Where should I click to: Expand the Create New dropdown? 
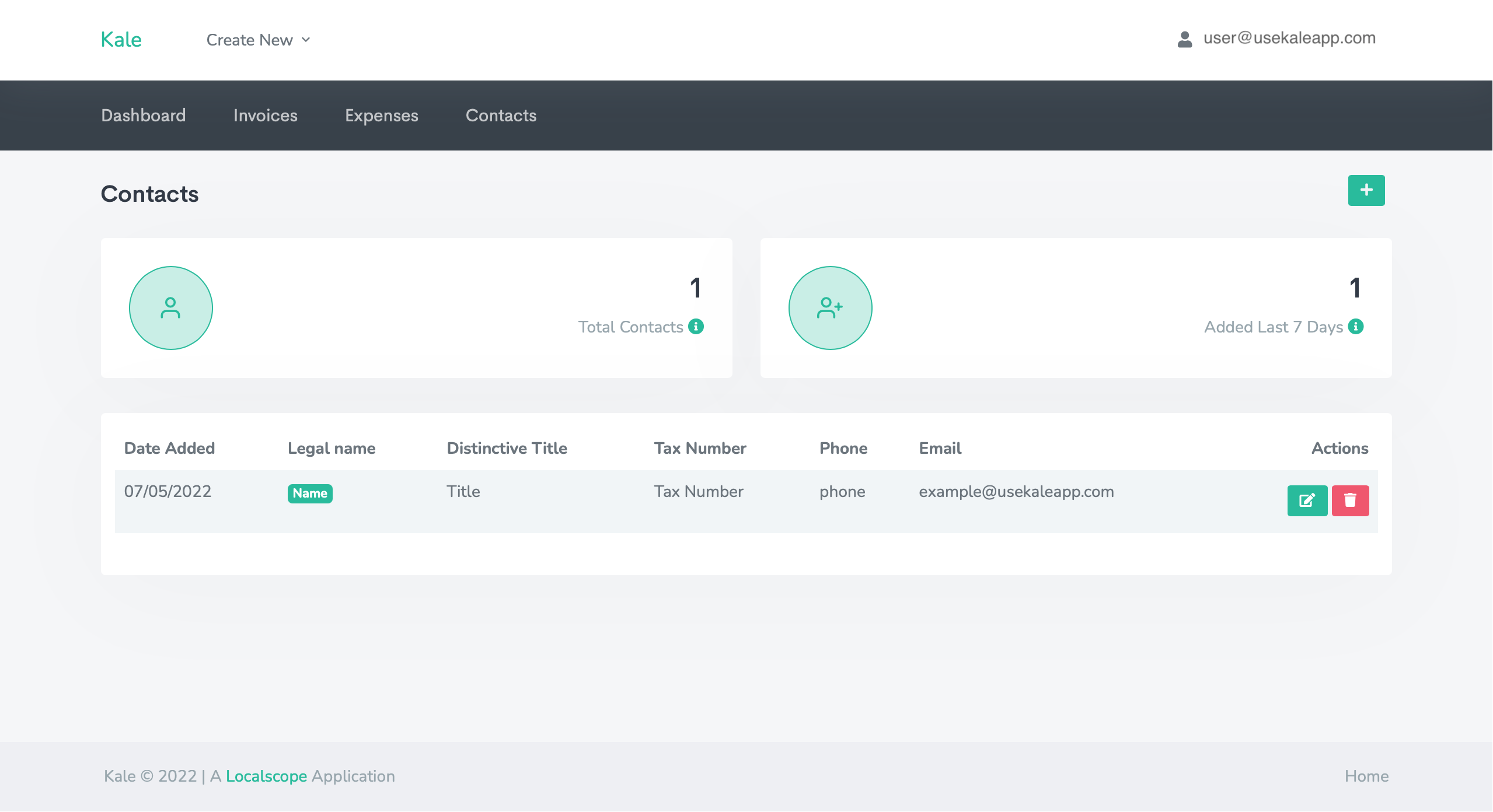click(x=250, y=40)
